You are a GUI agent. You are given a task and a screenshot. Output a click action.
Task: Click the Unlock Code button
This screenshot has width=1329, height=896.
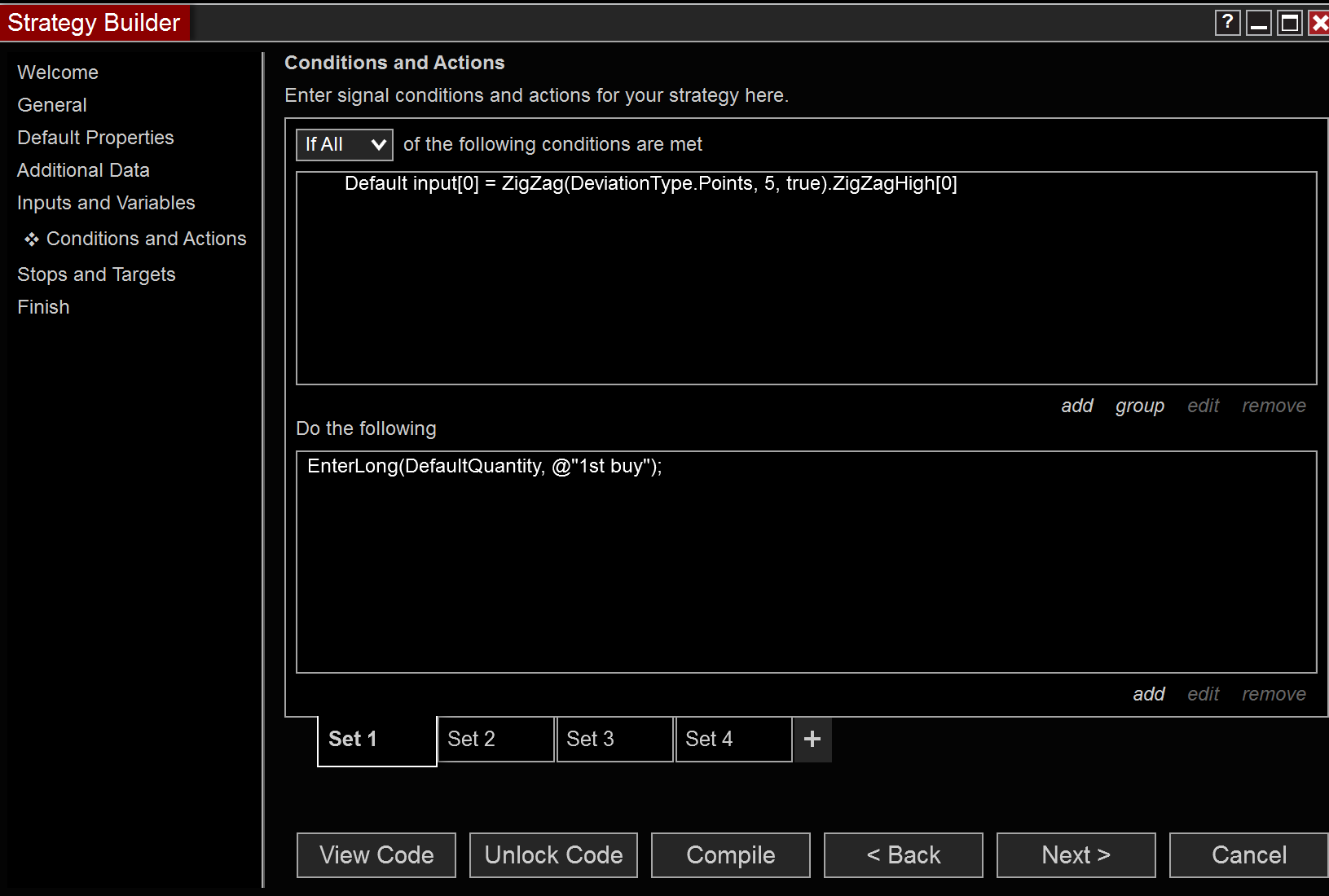tap(554, 855)
